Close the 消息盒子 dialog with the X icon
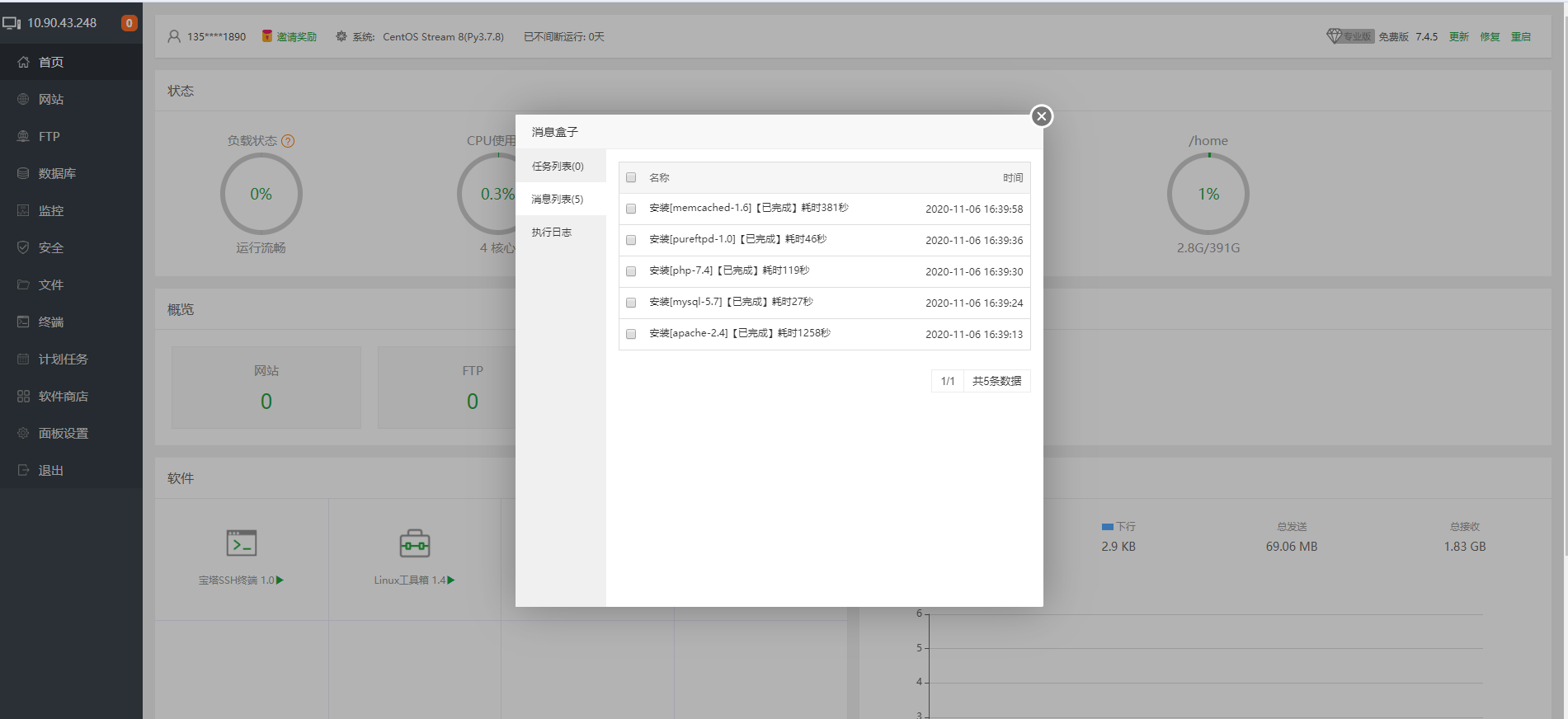 click(x=1042, y=116)
